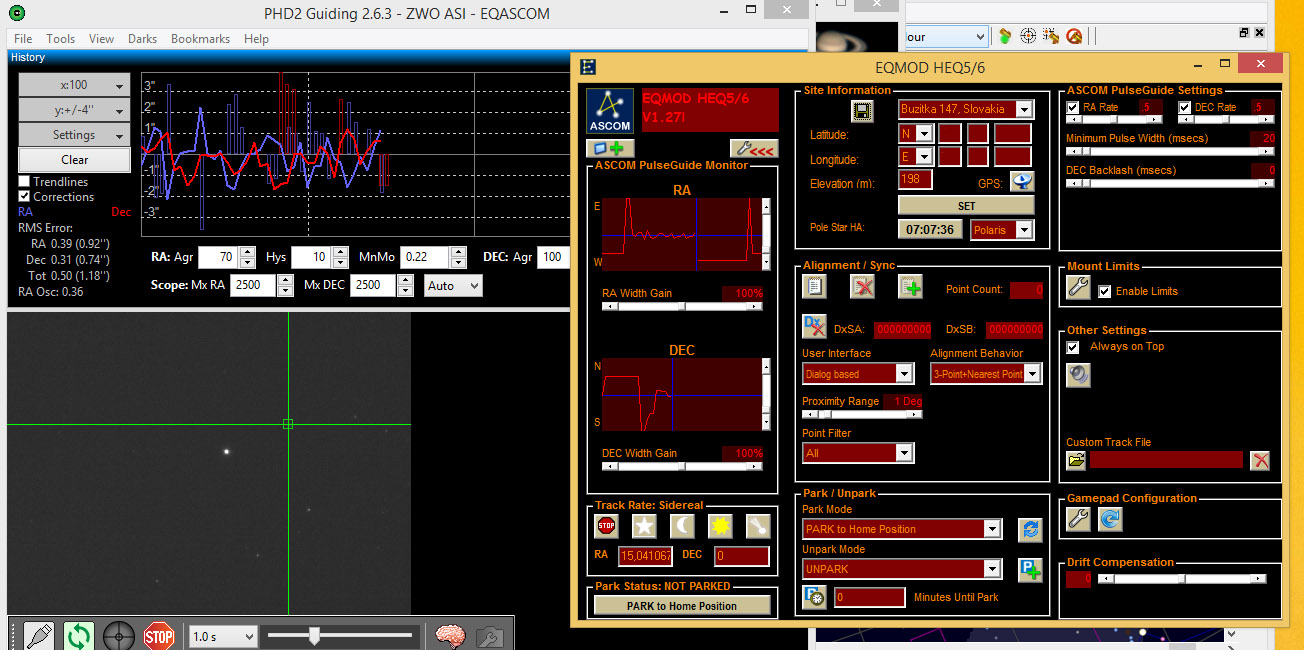Open custom track file folder icon
This screenshot has height=650, width=1304.
[x=1076, y=460]
